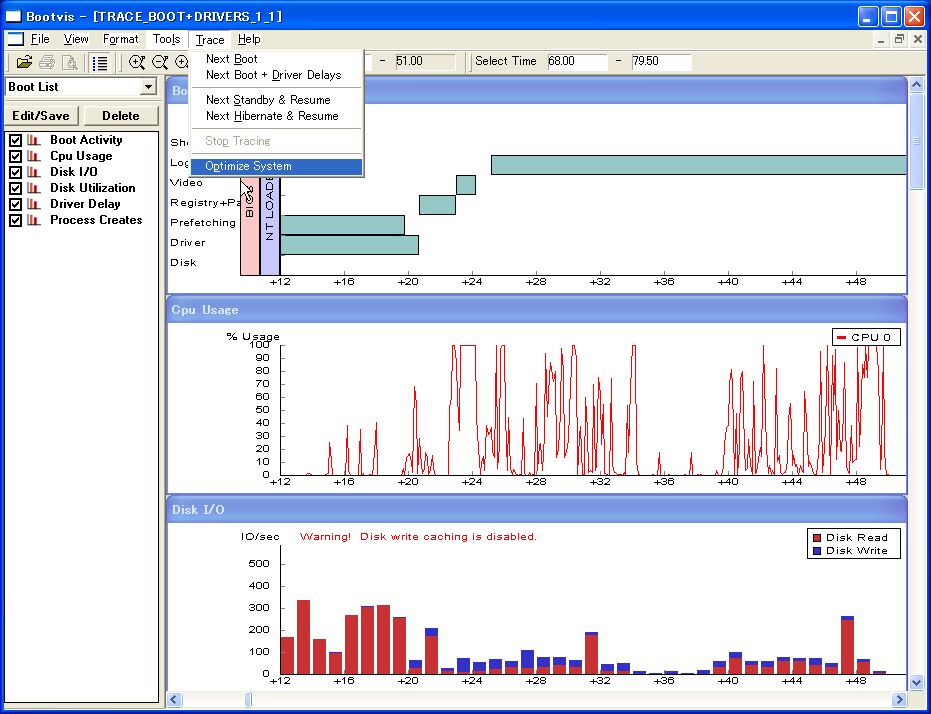
Task: Click the Edit/Save button
Action: coord(41,116)
